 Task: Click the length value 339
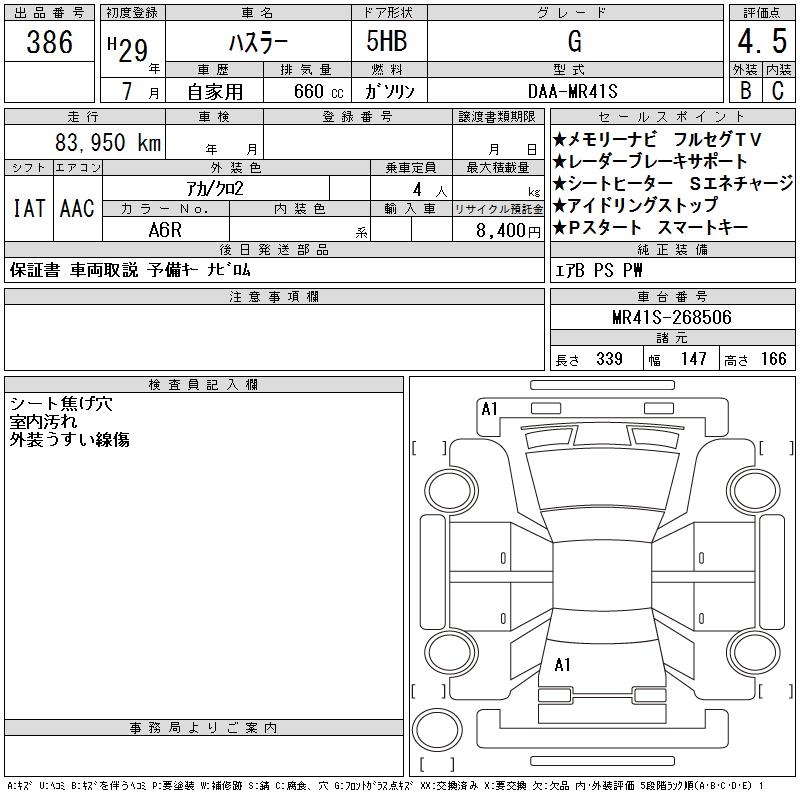coord(609,359)
